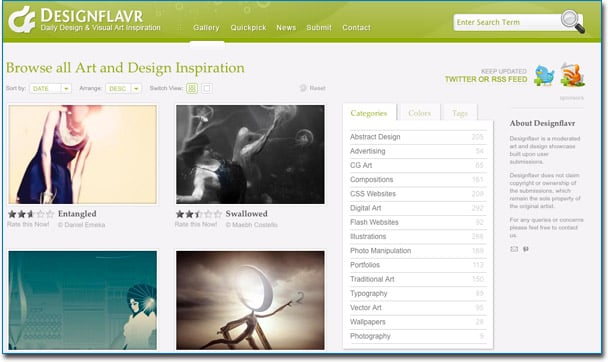Select the Photo Manipulation category
608x362 pixels.
[417, 251]
